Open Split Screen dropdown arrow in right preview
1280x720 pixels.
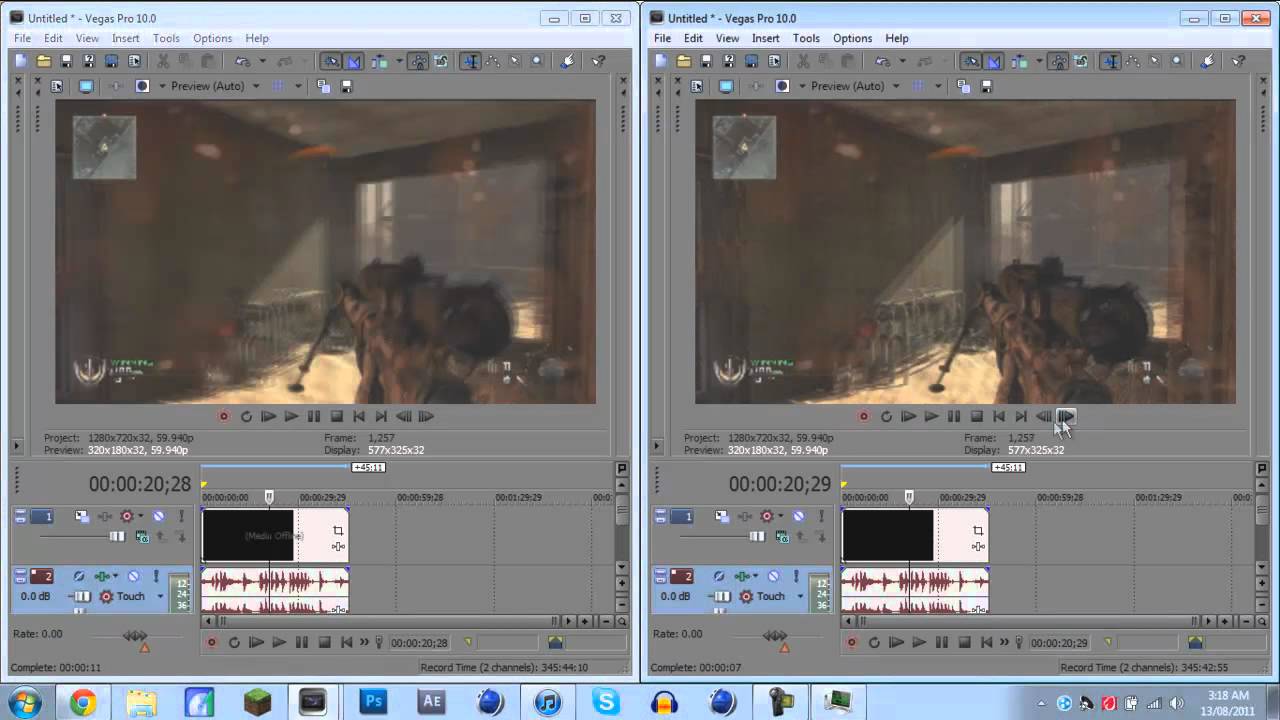(x=802, y=86)
